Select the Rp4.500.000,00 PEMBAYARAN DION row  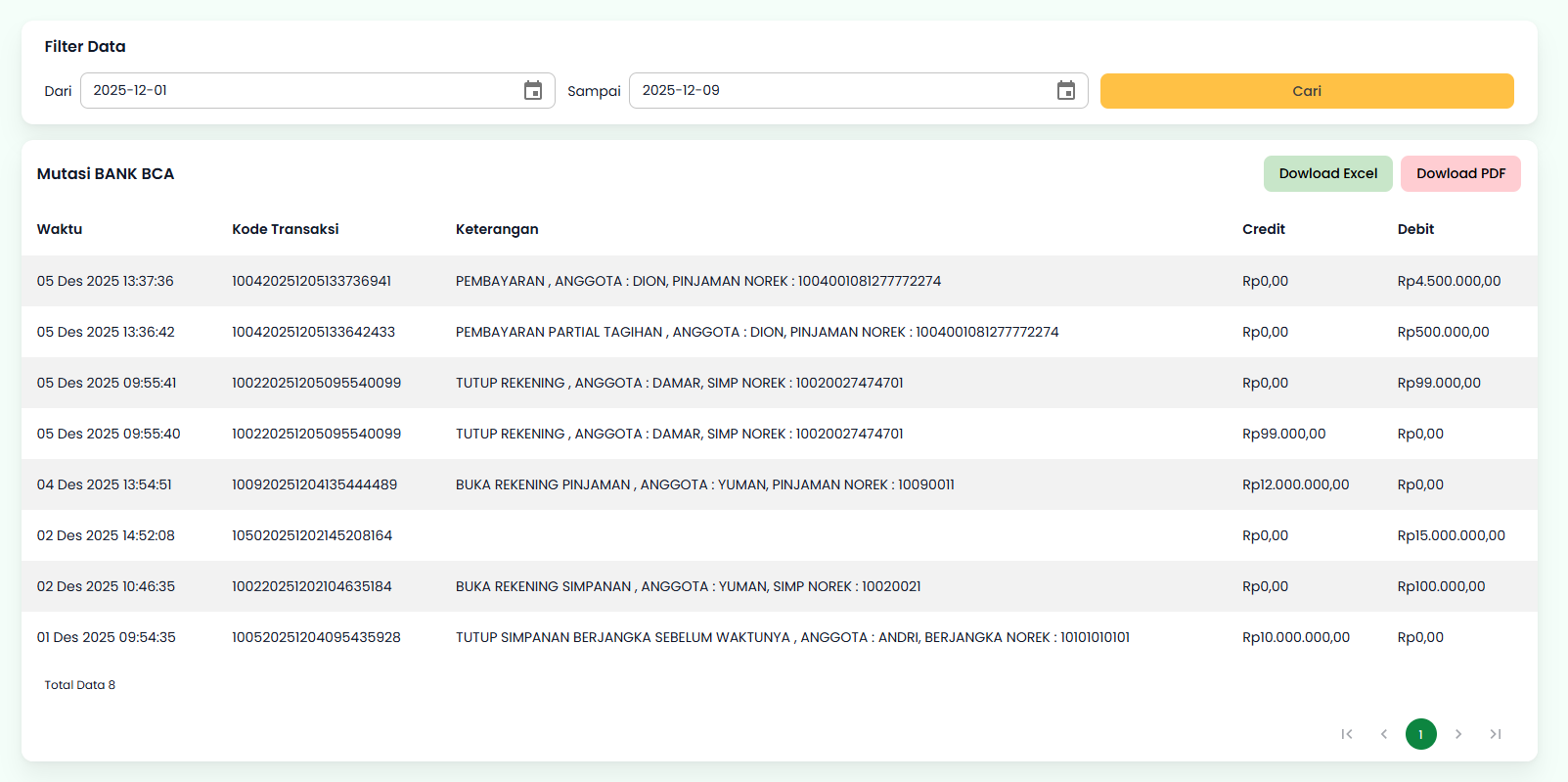coord(697,281)
